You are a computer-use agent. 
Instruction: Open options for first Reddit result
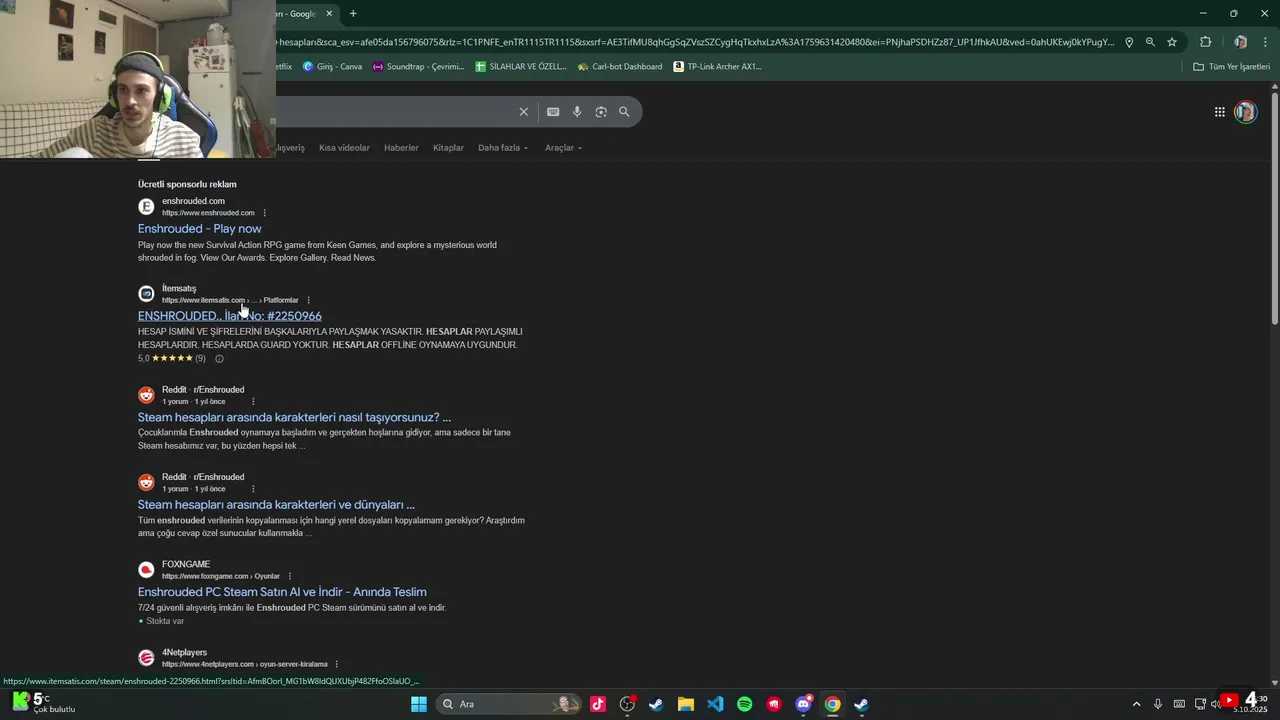tap(253, 401)
